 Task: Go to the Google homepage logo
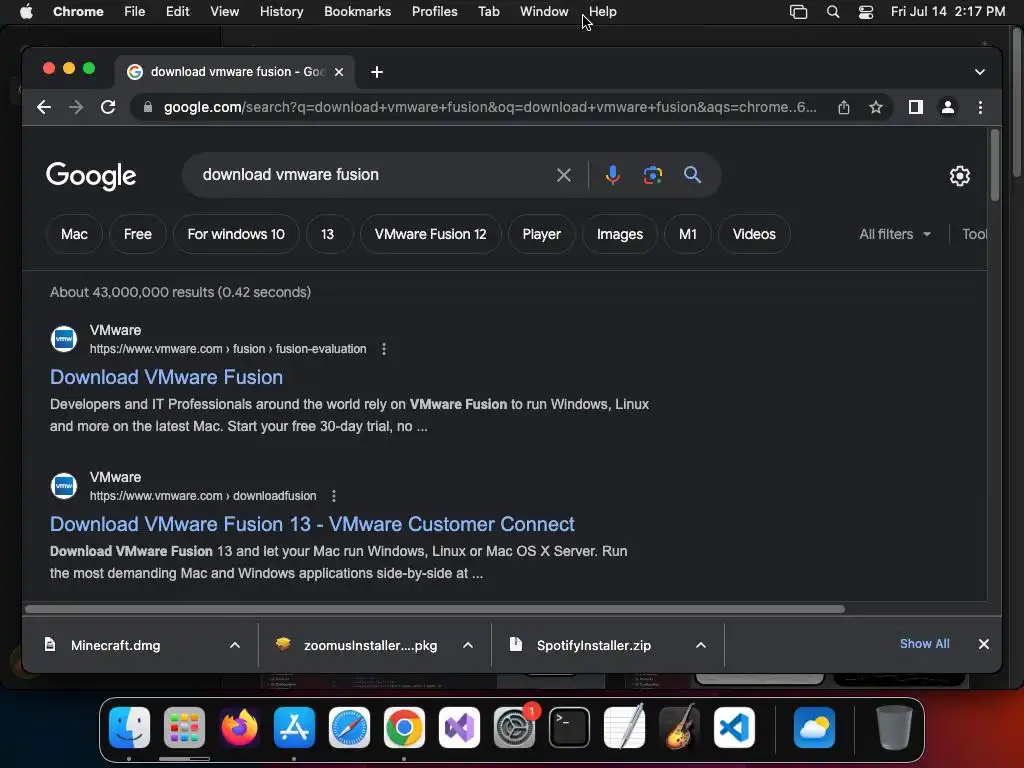(91, 175)
